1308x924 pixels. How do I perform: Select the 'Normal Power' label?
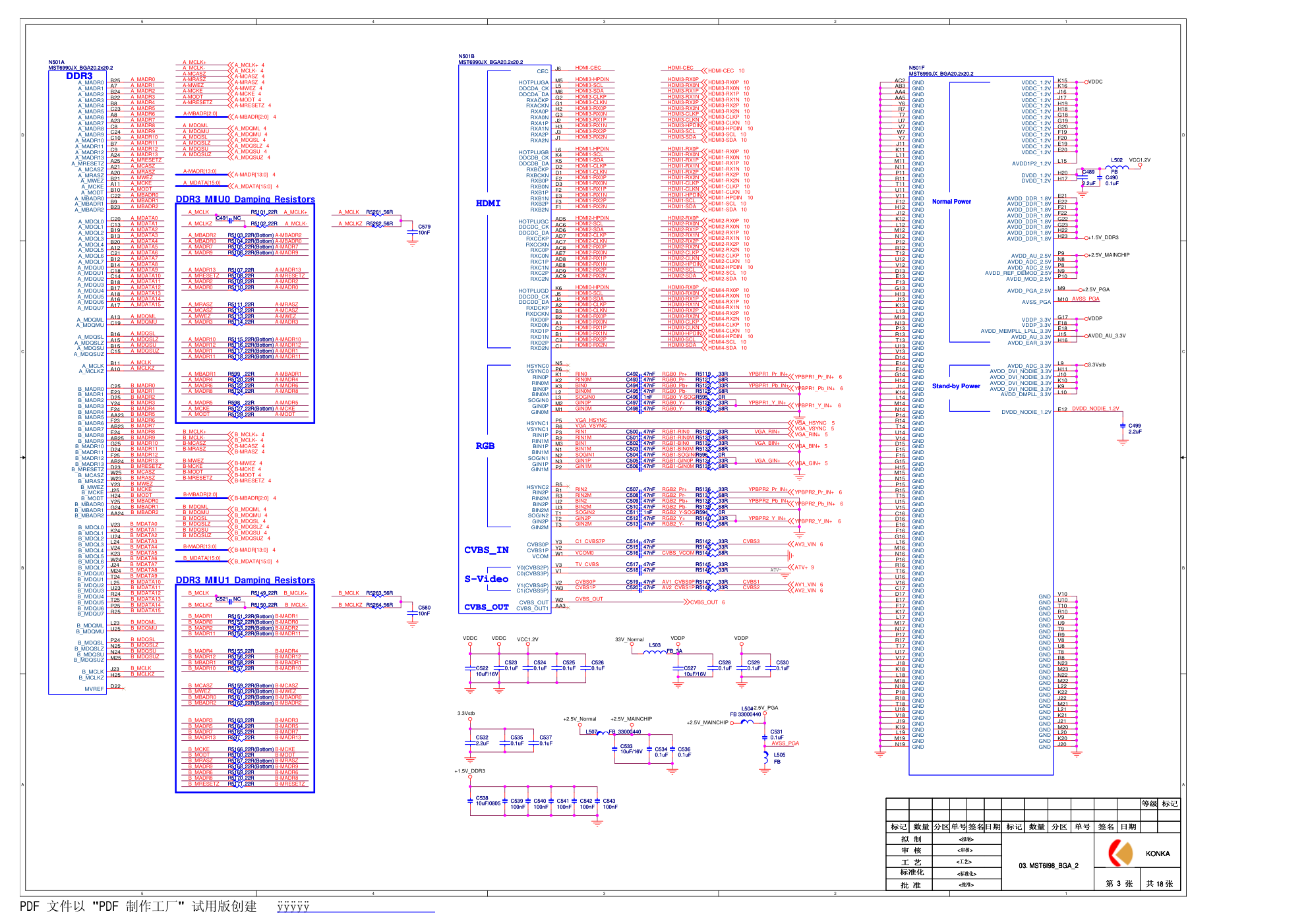point(951,202)
